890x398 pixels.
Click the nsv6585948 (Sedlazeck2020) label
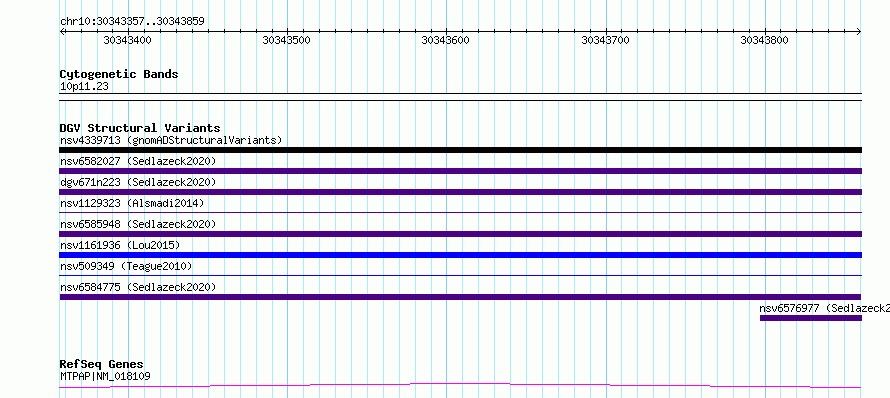(x=138, y=224)
